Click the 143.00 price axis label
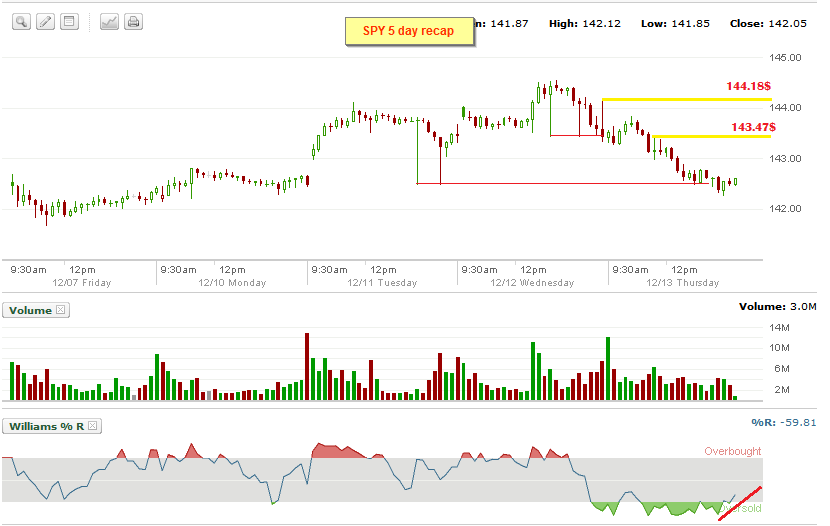This screenshot has height=526, width=830. pyautogui.click(x=785, y=158)
